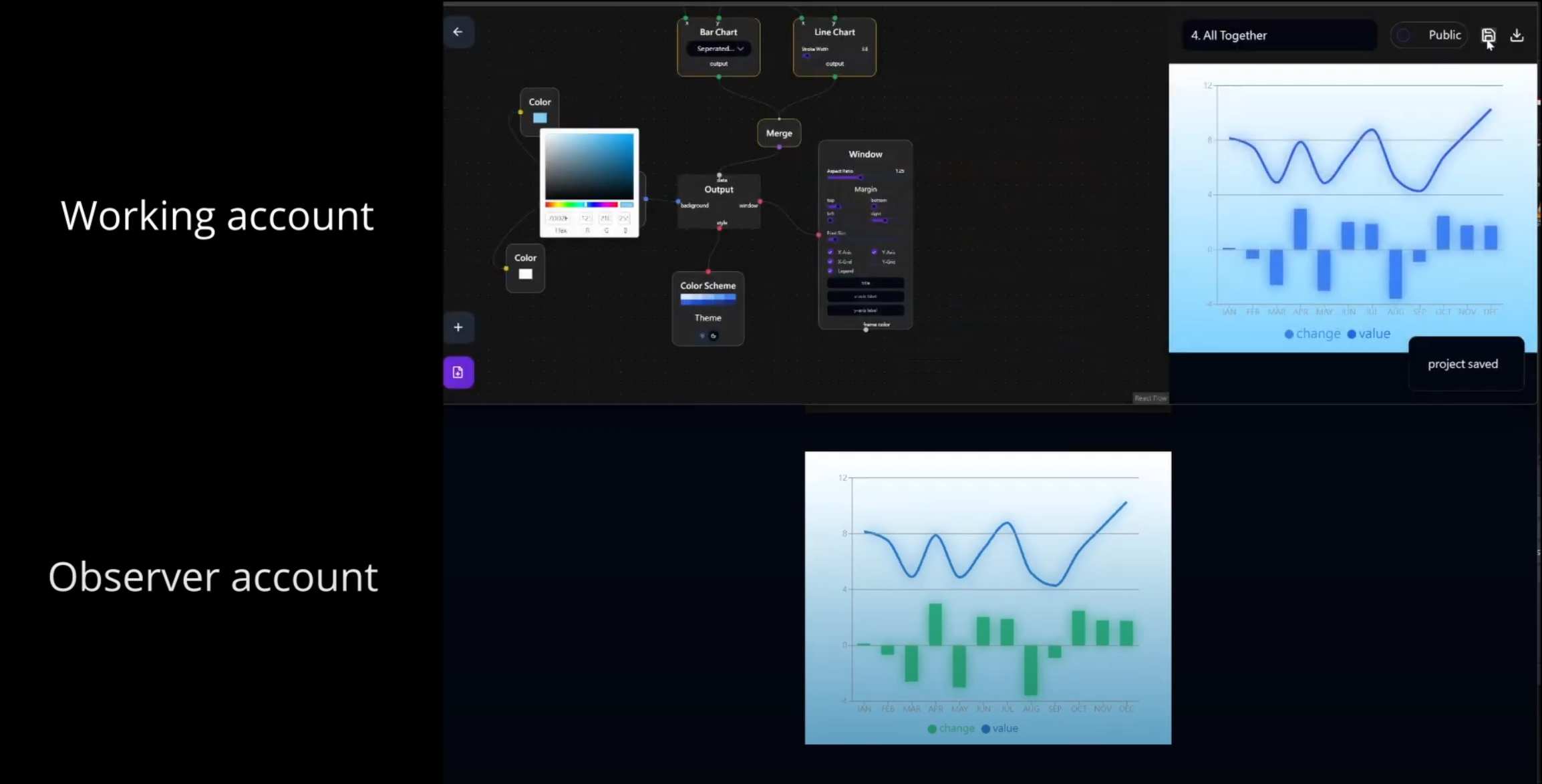Click the white swatch in lower Color node
The image size is (1542, 784).
(x=525, y=274)
